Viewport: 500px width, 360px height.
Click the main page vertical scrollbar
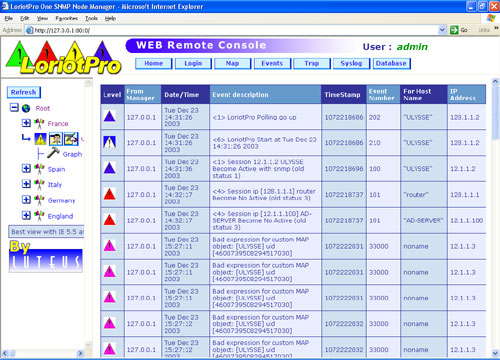pyautogui.click(x=495, y=217)
